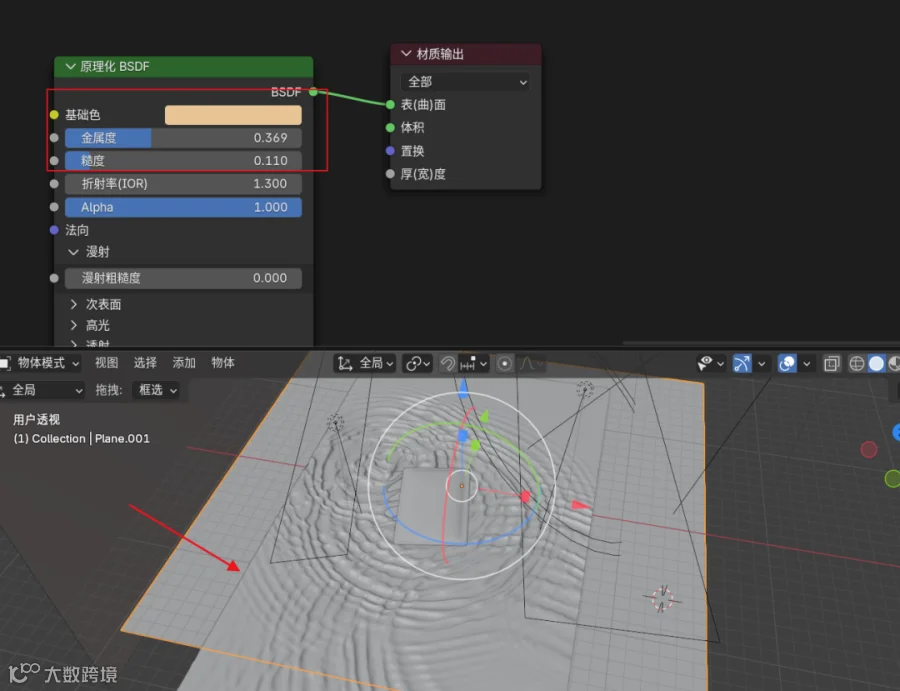This screenshot has width=900, height=691.
Task: Toggle show overlays button
Action: pyautogui.click(x=787, y=363)
